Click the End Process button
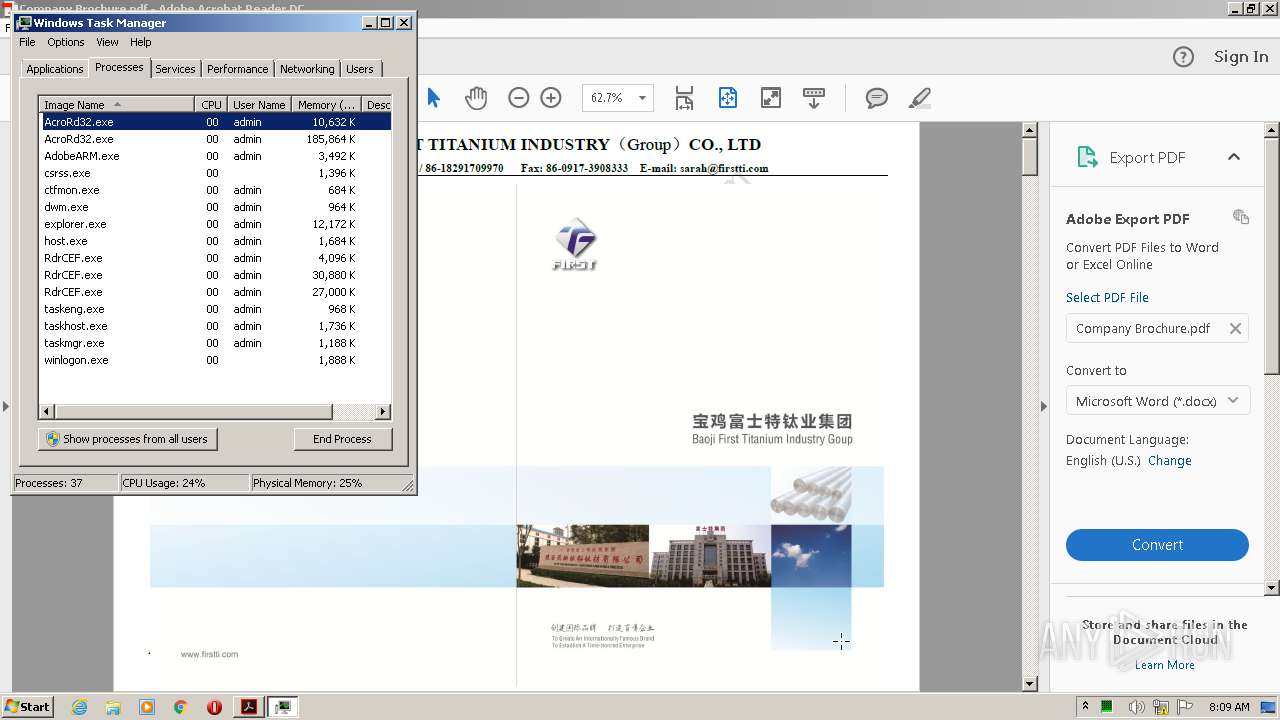This screenshot has width=1280, height=720. click(x=342, y=439)
